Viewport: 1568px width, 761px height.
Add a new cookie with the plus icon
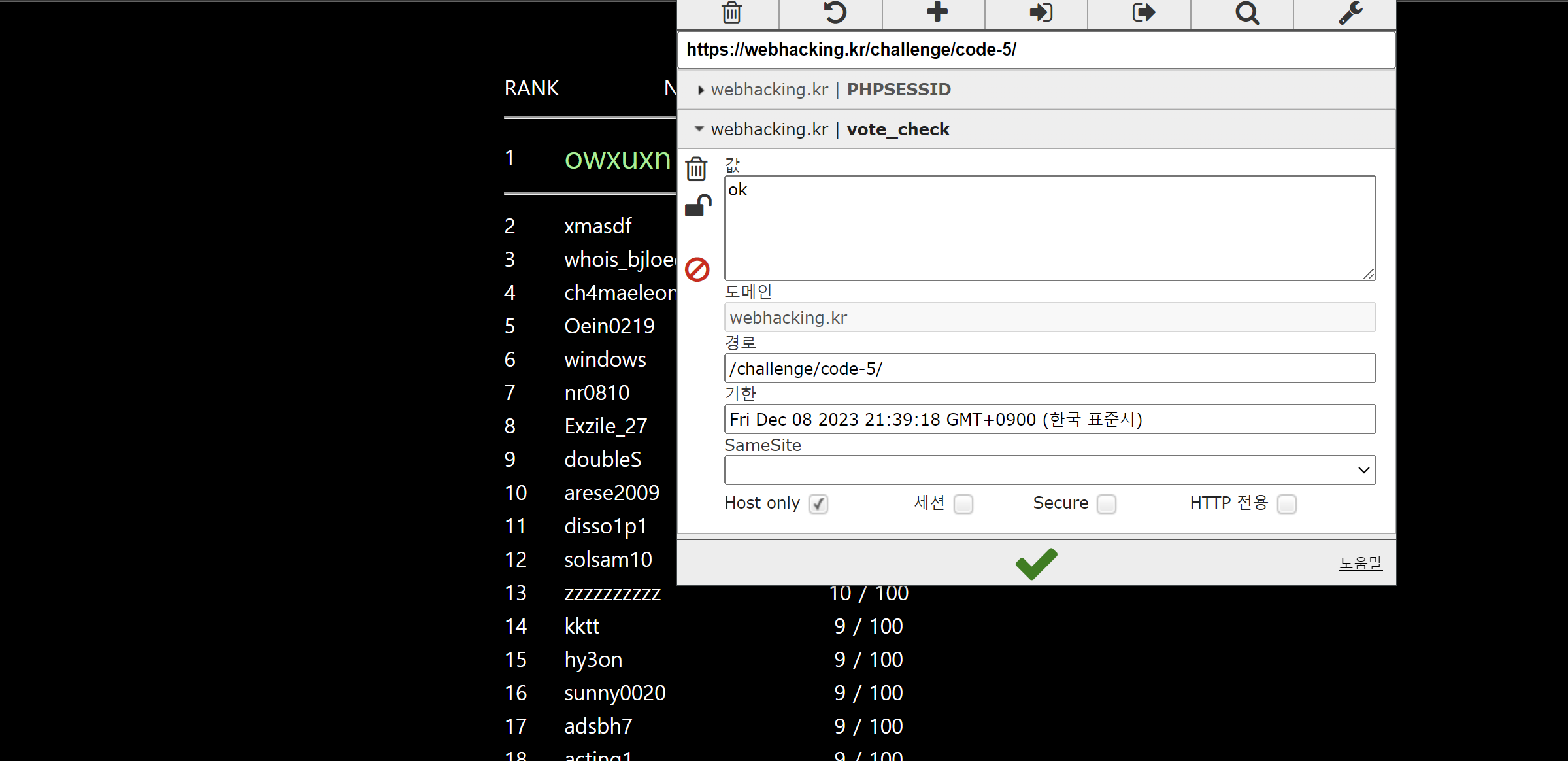point(935,13)
